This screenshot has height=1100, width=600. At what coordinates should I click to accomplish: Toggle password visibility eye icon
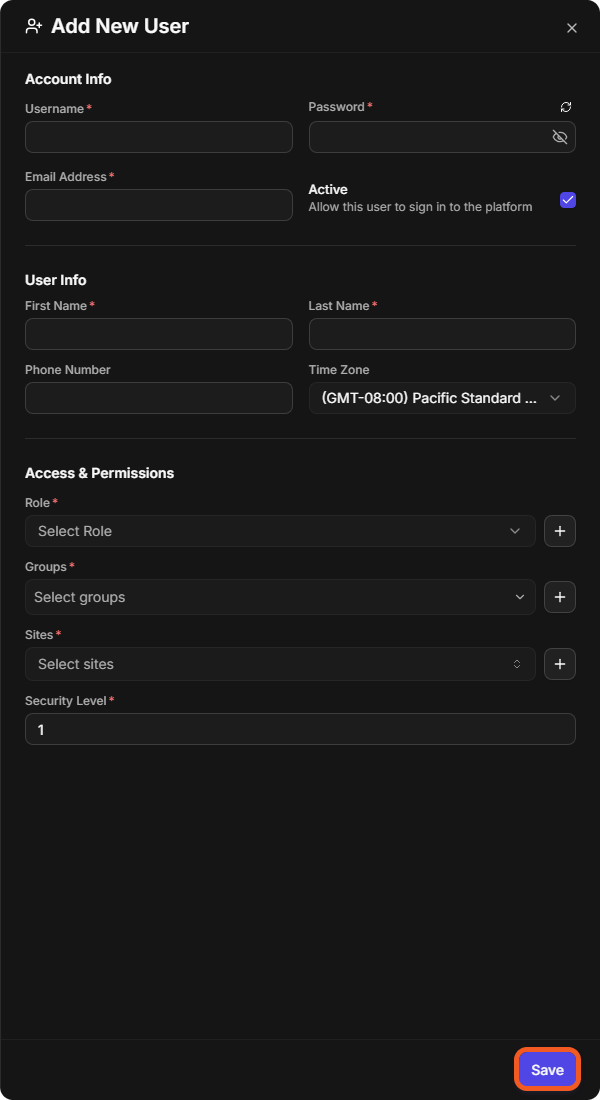pos(559,137)
